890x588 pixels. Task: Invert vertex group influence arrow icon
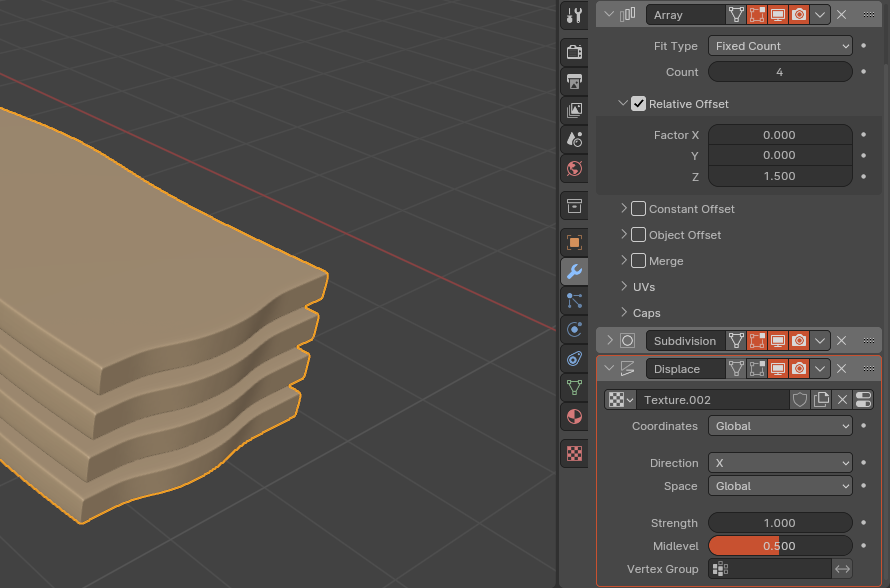[x=842, y=569]
